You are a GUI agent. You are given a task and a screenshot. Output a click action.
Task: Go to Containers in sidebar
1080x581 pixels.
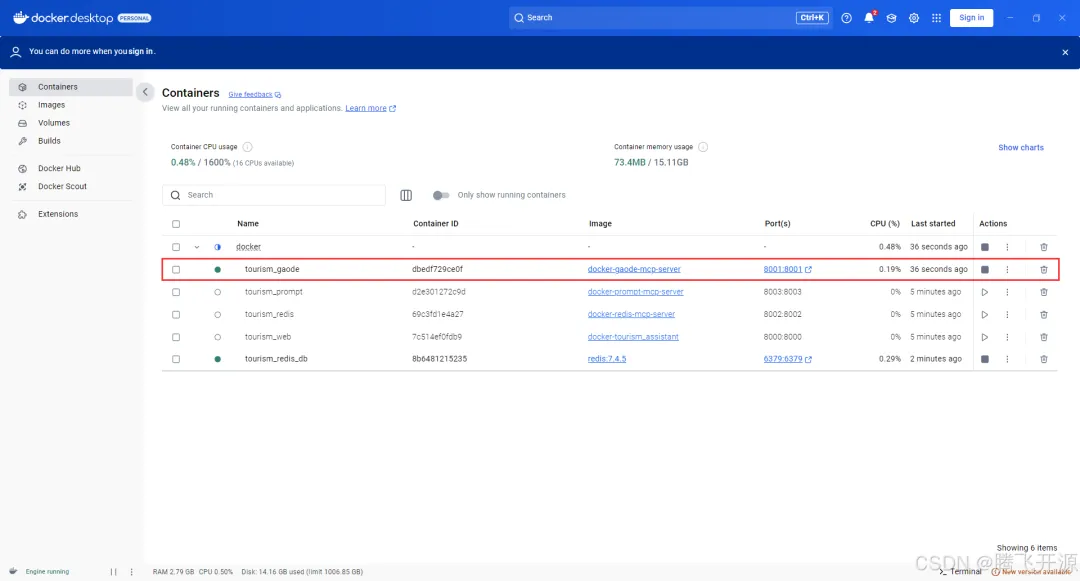tap(71, 87)
